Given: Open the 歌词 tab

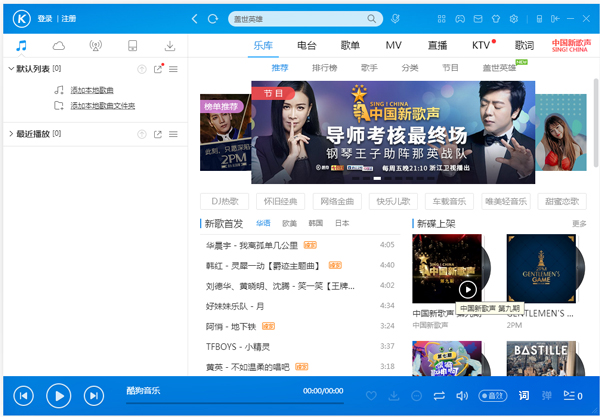Looking at the screenshot, I should click(x=524, y=46).
